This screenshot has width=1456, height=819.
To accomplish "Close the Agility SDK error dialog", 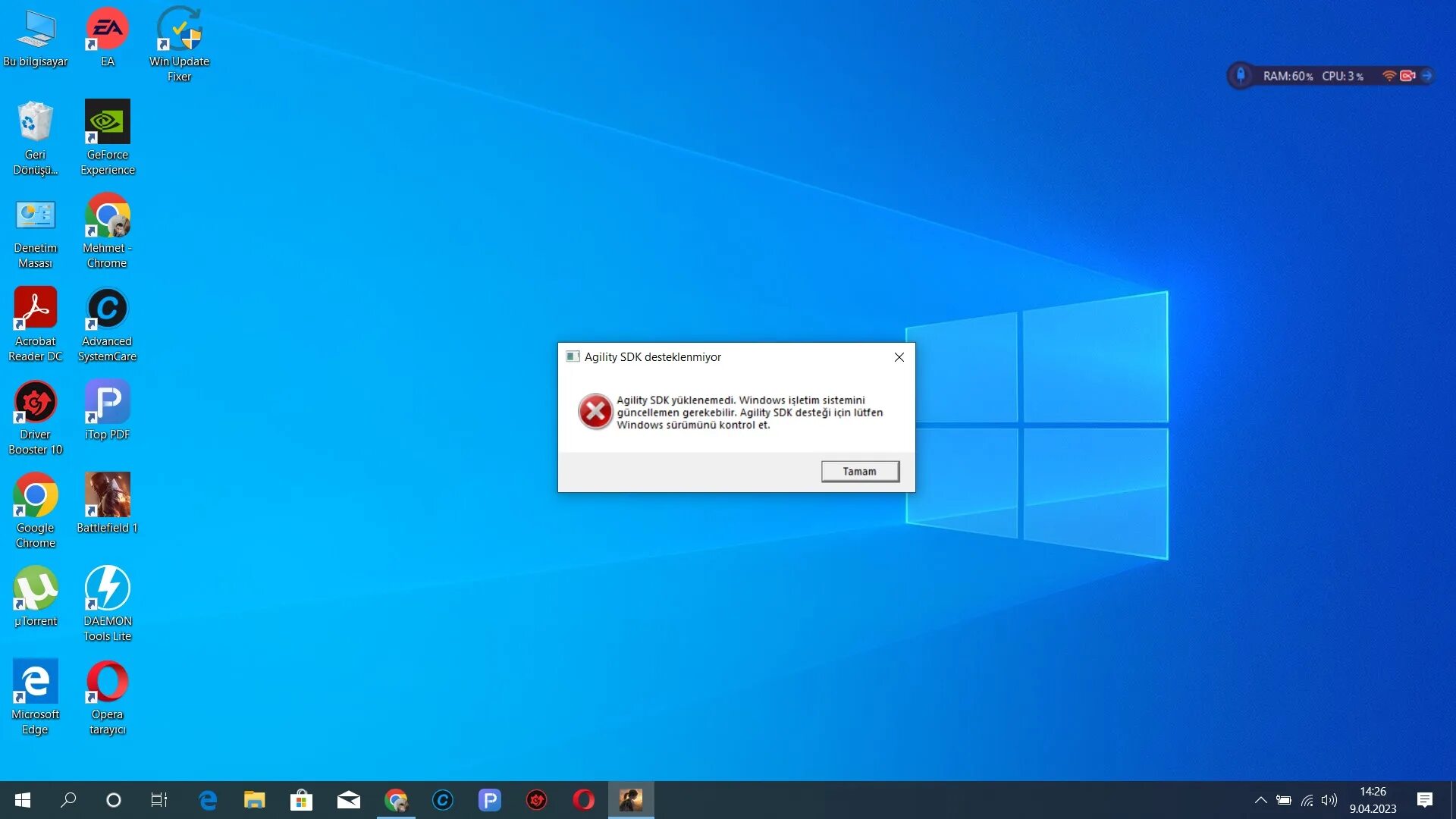I will (899, 357).
